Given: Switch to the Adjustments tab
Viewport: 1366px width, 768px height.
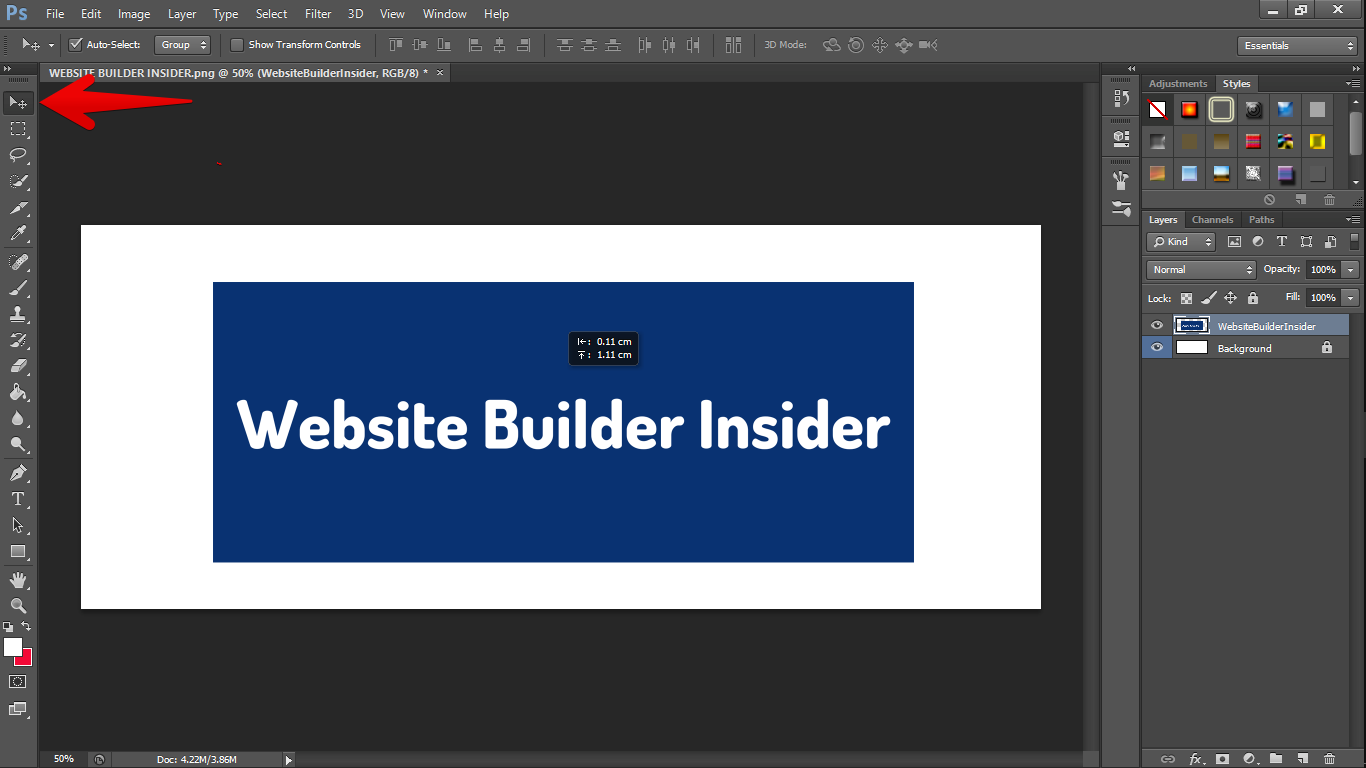Looking at the screenshot, I should pyautogui.click(x=1178, y=84).
